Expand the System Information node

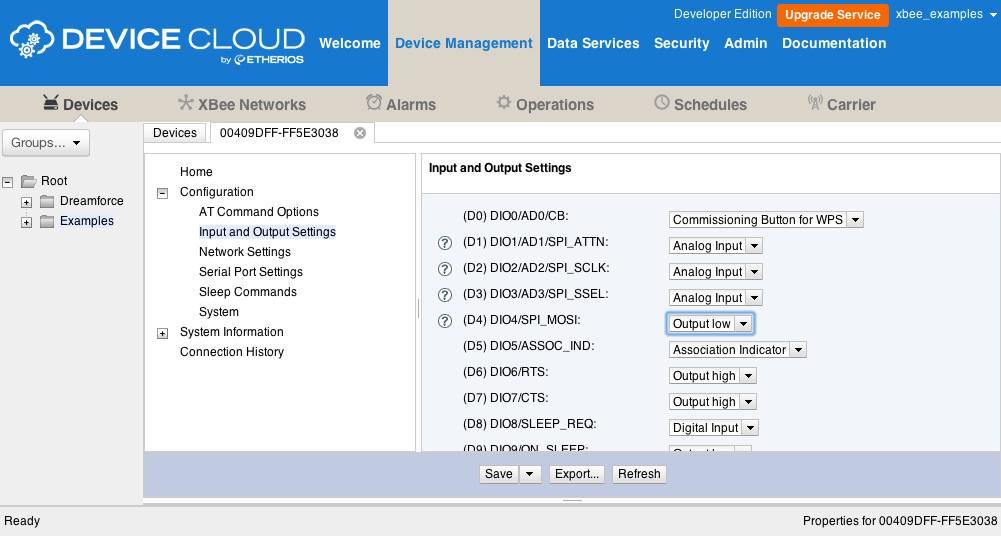(163, 333)
